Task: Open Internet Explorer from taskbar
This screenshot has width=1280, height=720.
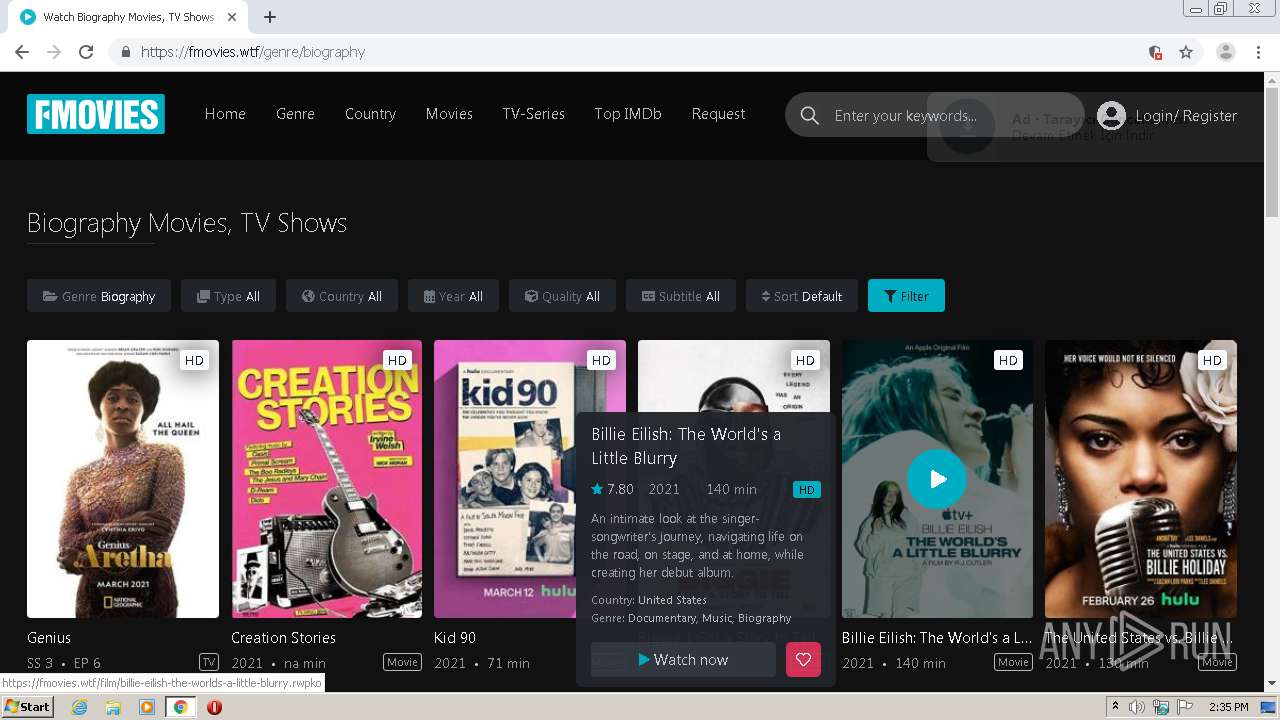Action: pos(79,707)
